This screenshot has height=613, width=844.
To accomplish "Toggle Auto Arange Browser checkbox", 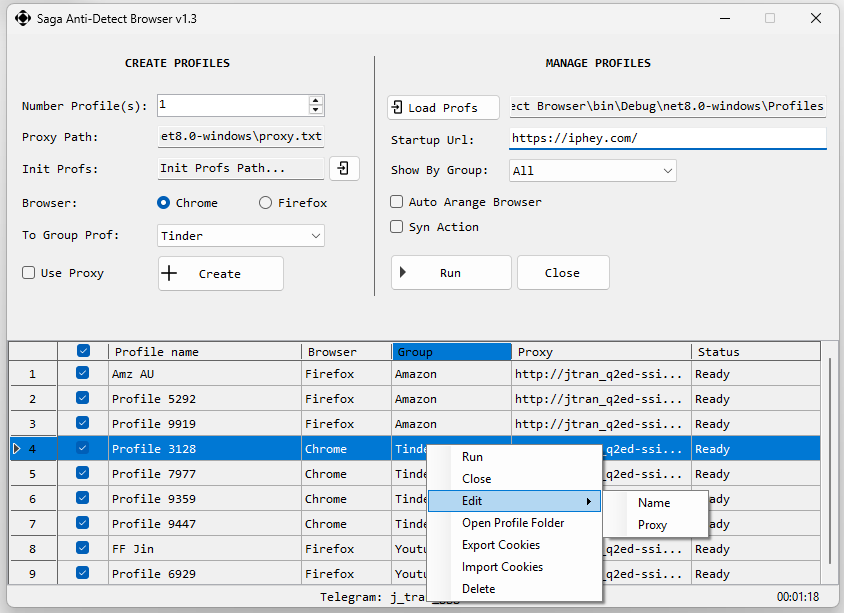I will 396,202.
